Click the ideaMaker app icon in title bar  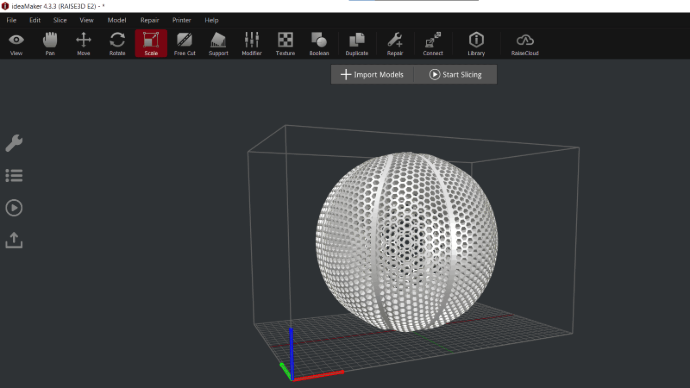click(x=5, y=6)
